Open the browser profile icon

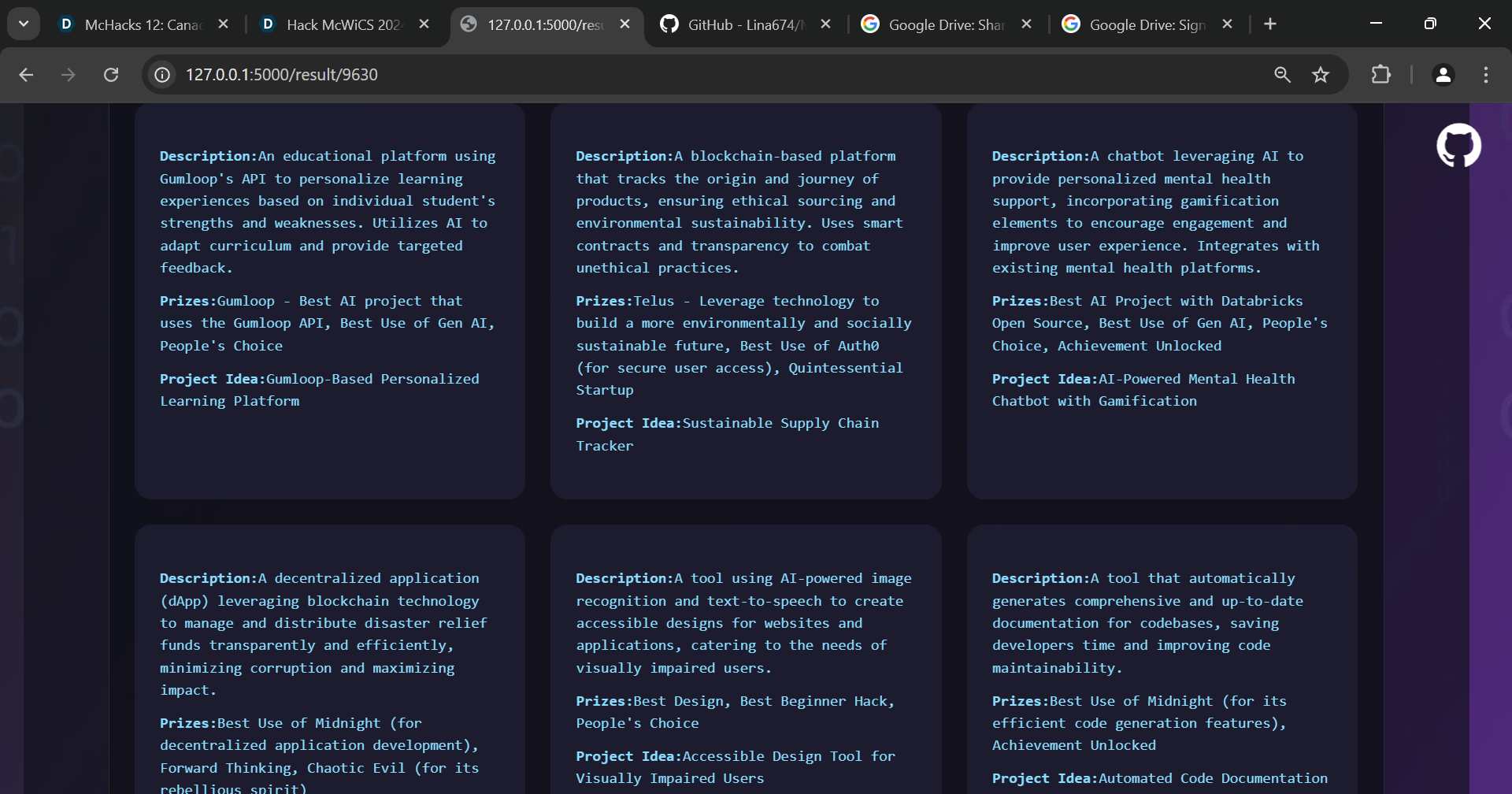coord(1443,75)
